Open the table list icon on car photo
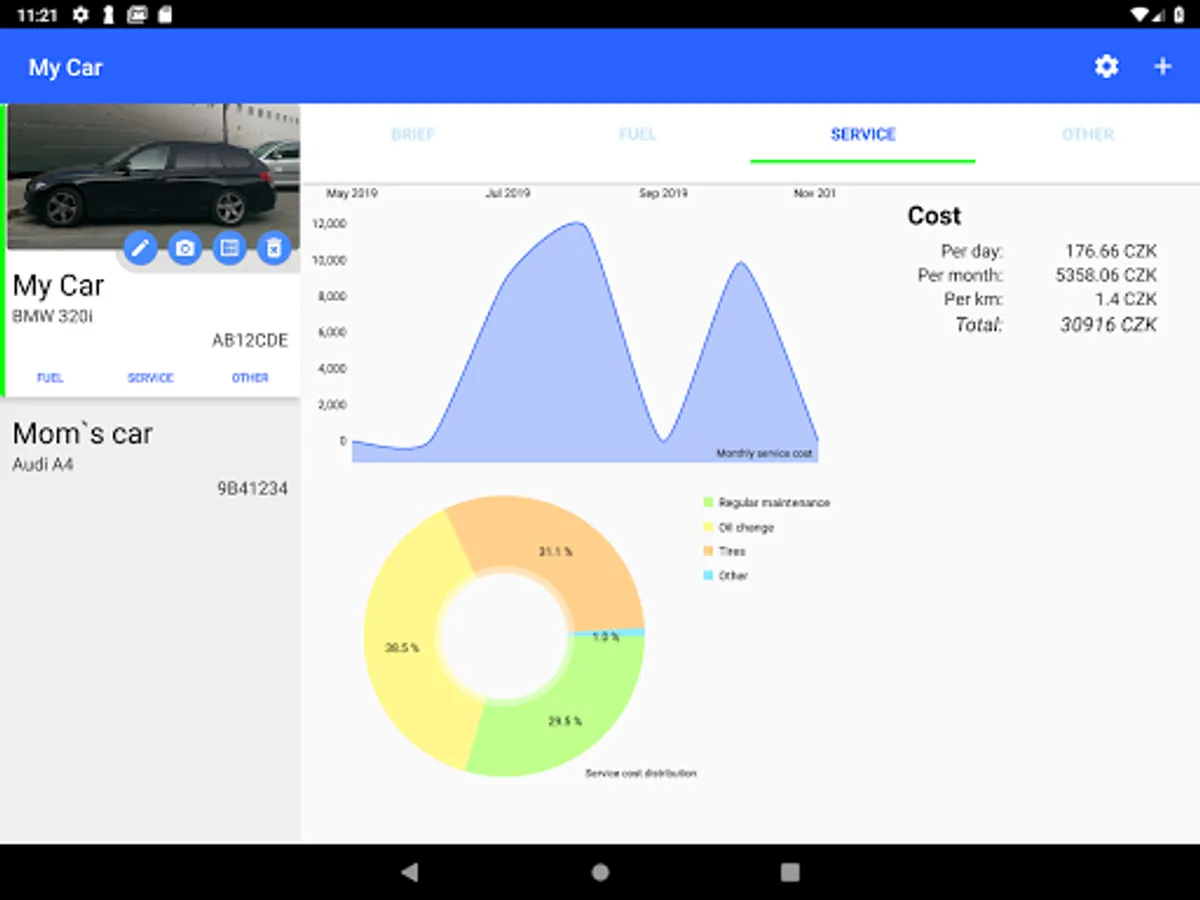1200x900 pixels. pyautogui.click(x=230, y=247)
